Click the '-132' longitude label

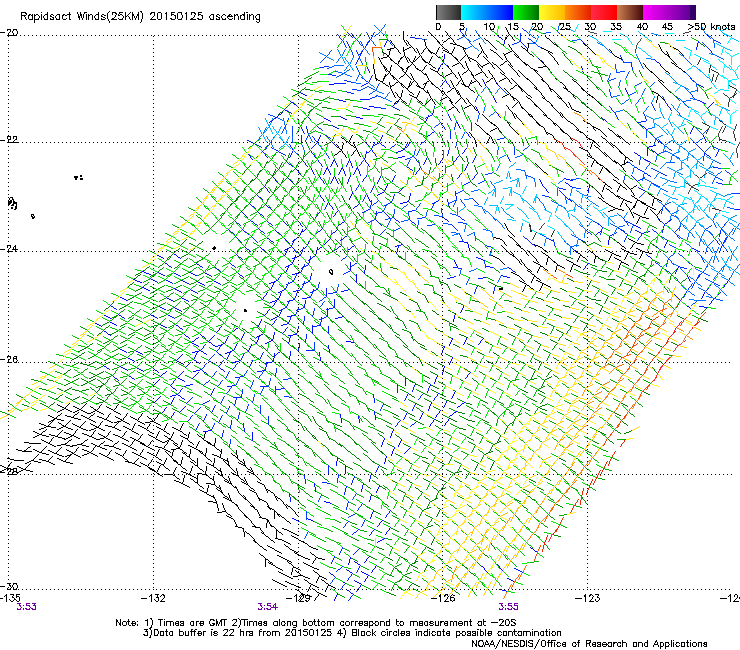pyautogui.click(x=153, y=598)
